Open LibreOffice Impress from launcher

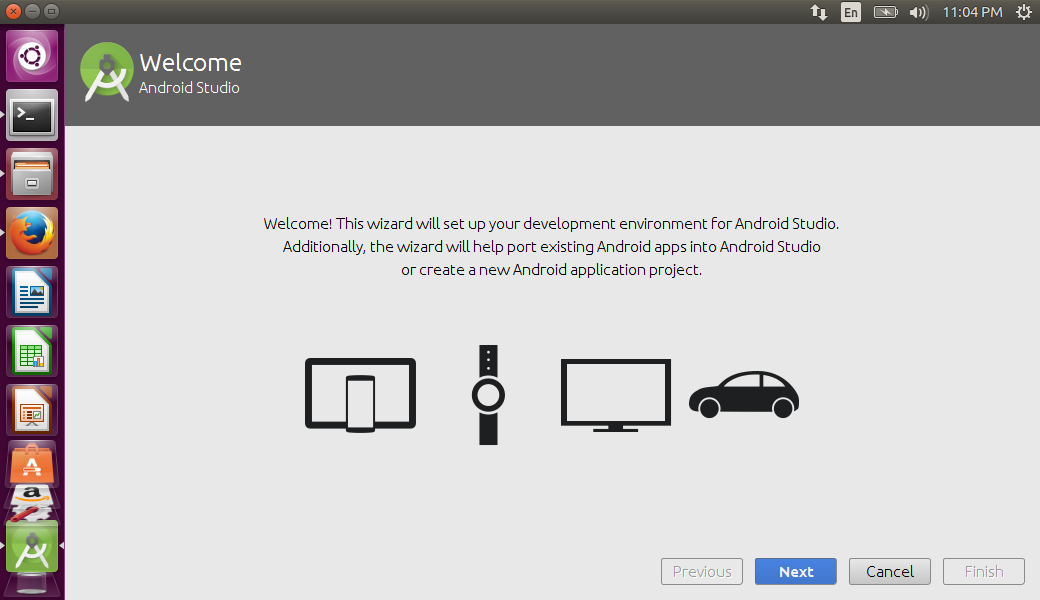32,410
